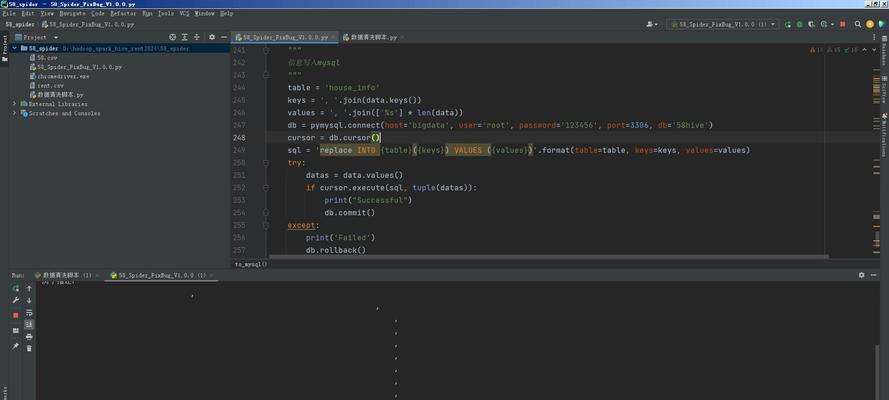The image size is (889, 400).
Task: Click down-the-stack-trace arrow
Action: [29, 300]
